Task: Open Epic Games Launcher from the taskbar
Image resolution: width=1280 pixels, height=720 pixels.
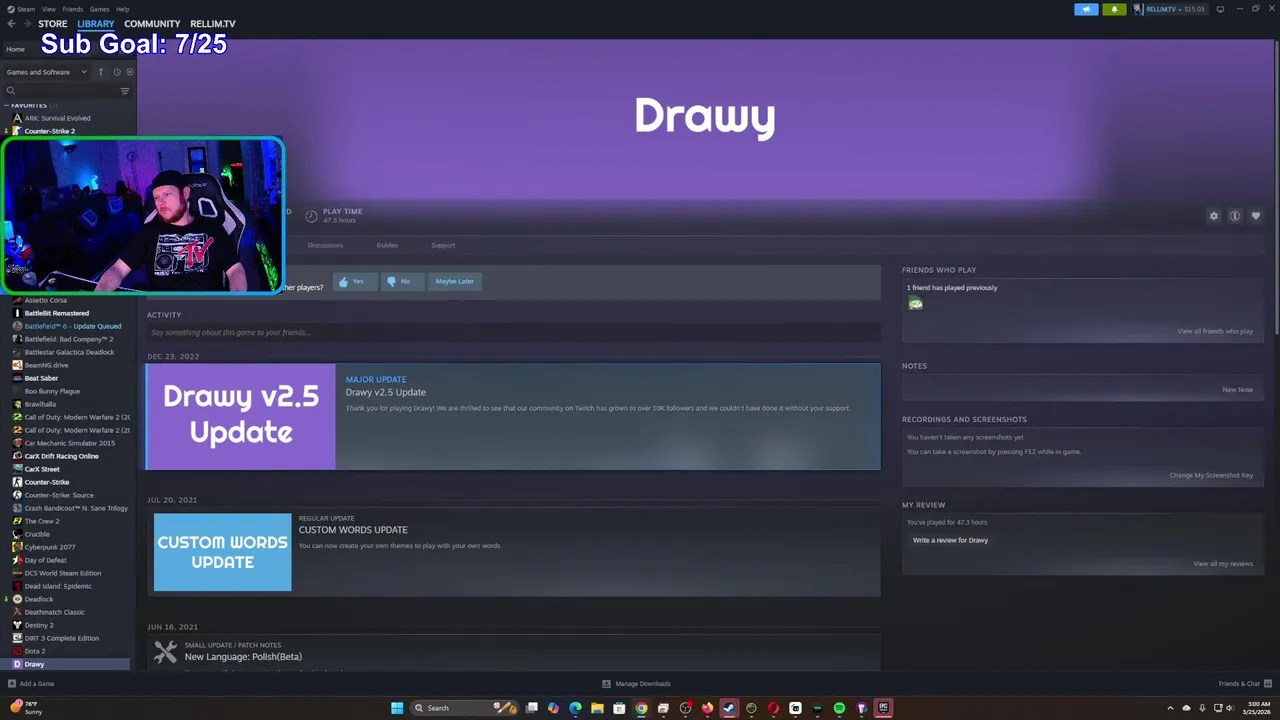Action: pyautogui.click(x=883, y=708)
